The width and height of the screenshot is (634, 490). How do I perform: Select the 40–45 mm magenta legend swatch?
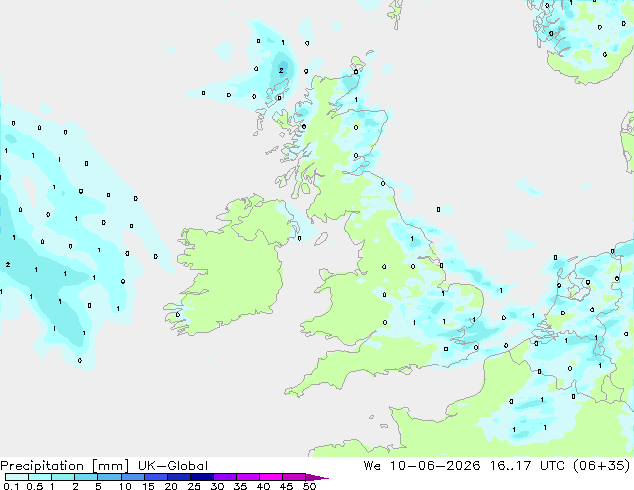[271, 477]
